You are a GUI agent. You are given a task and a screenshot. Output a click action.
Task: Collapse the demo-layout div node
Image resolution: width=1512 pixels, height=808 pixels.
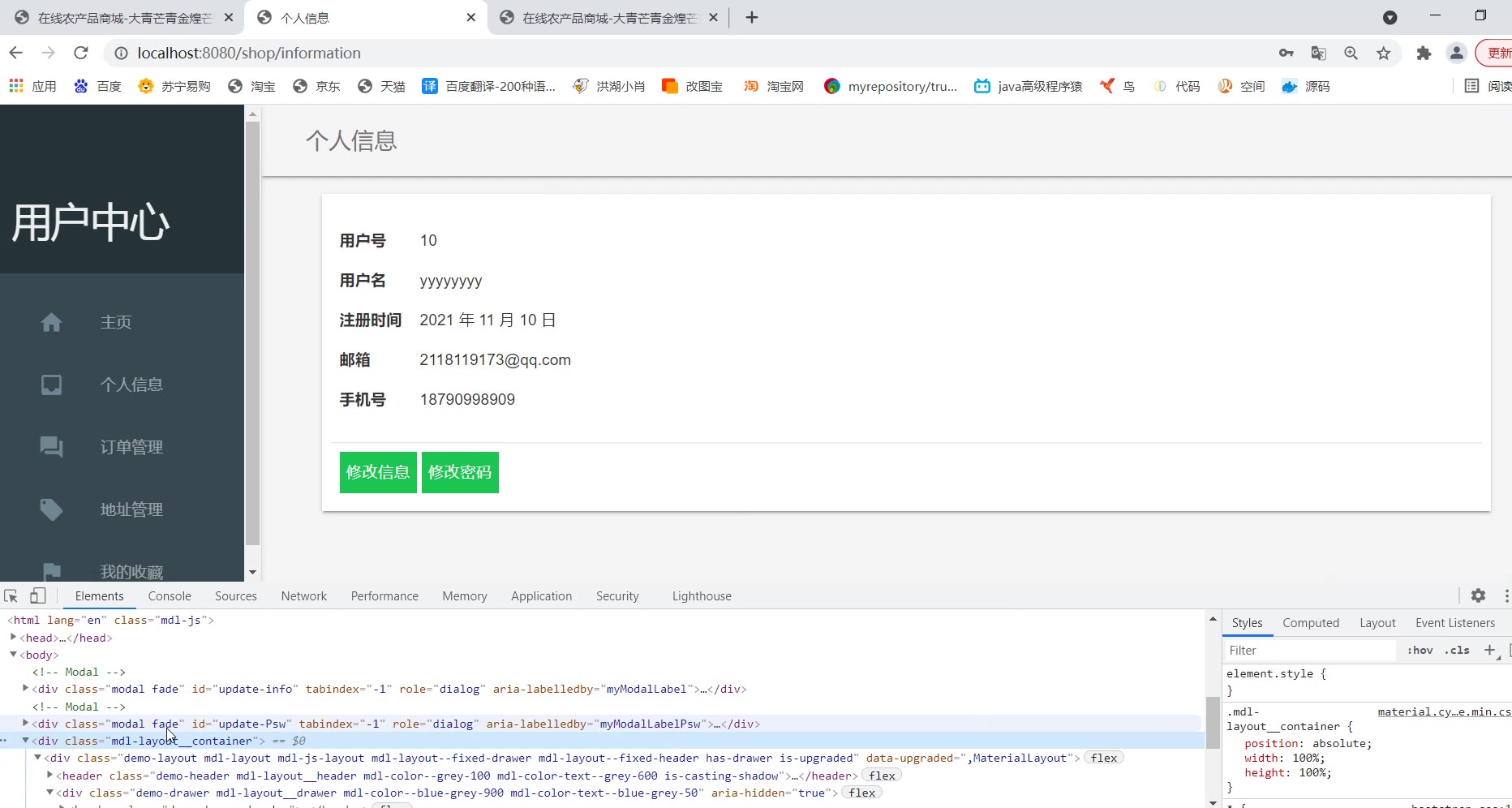(x=37, y=758)
